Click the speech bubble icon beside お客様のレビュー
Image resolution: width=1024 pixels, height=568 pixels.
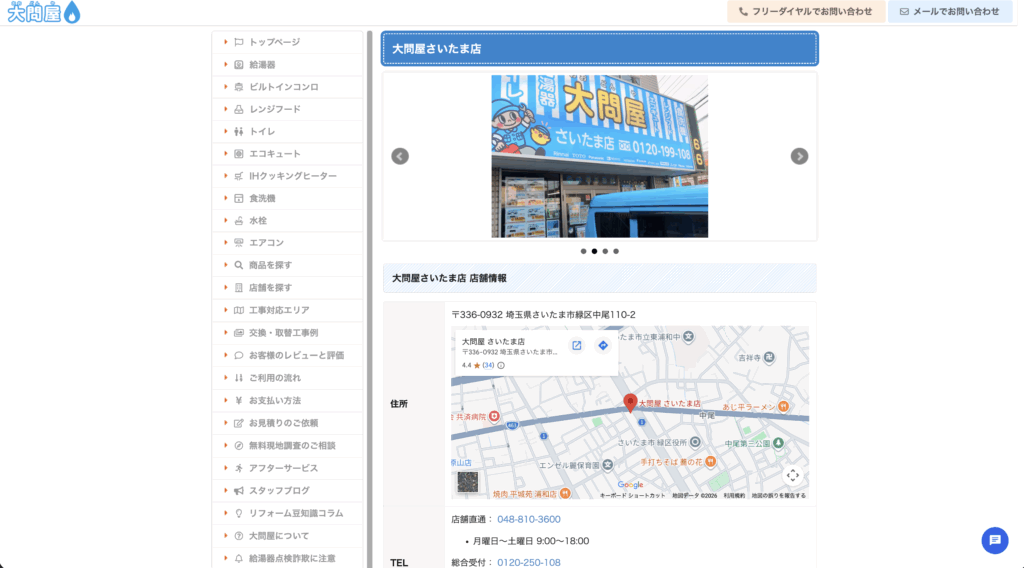[238, 355]
